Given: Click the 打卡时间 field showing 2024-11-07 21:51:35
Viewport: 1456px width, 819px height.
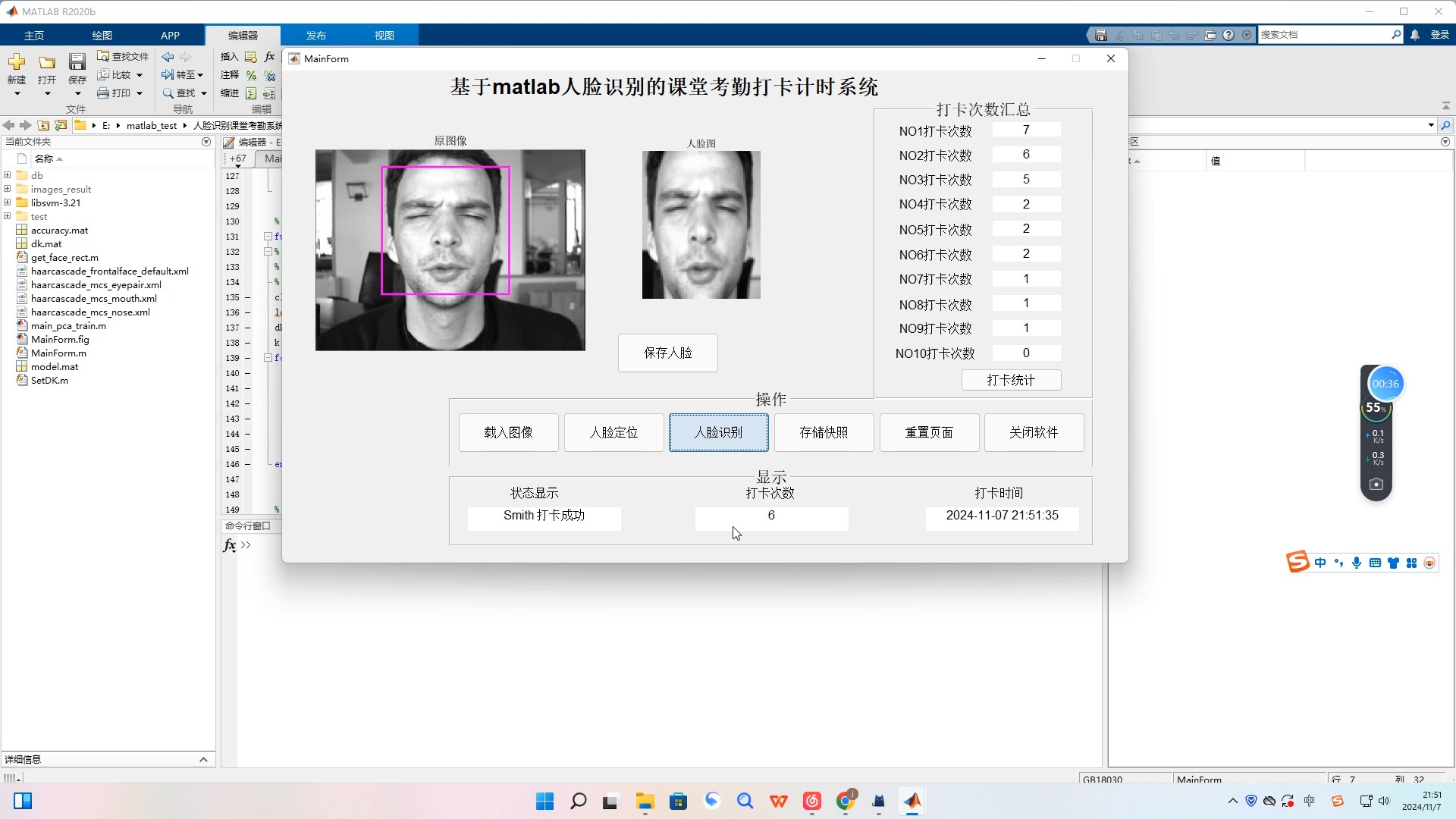Looking at the screenshot, I should (1002, 518).
